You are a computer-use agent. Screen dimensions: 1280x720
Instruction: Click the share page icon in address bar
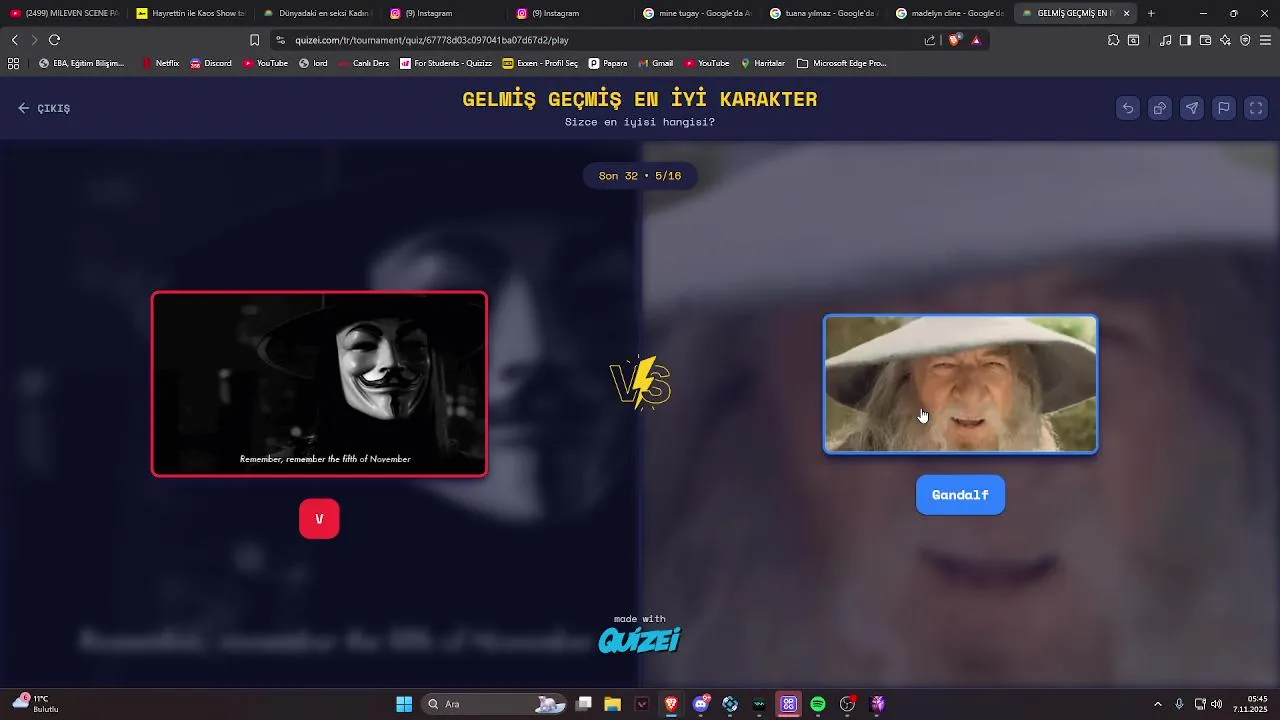[x=930, y=40]
